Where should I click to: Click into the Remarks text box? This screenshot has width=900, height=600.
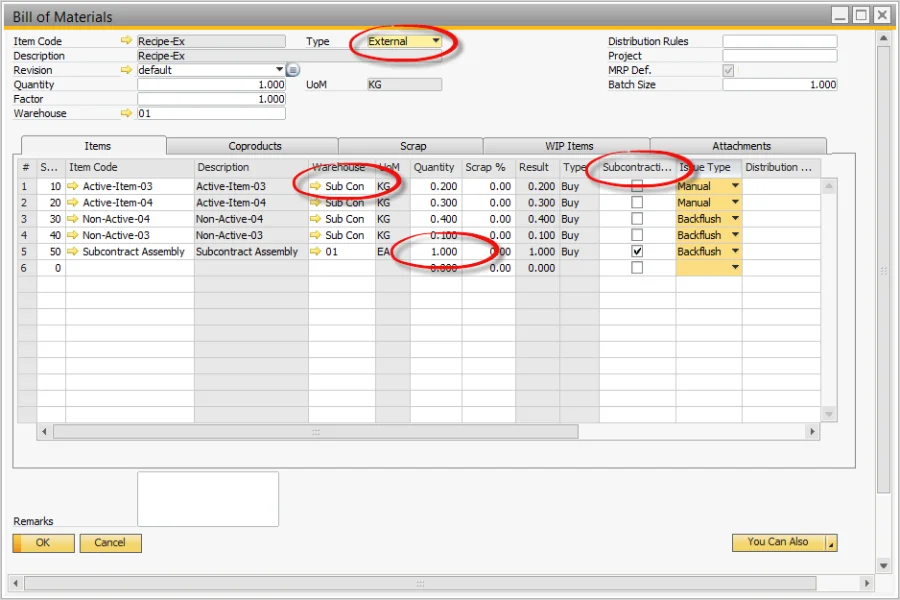tap(208, 499)
